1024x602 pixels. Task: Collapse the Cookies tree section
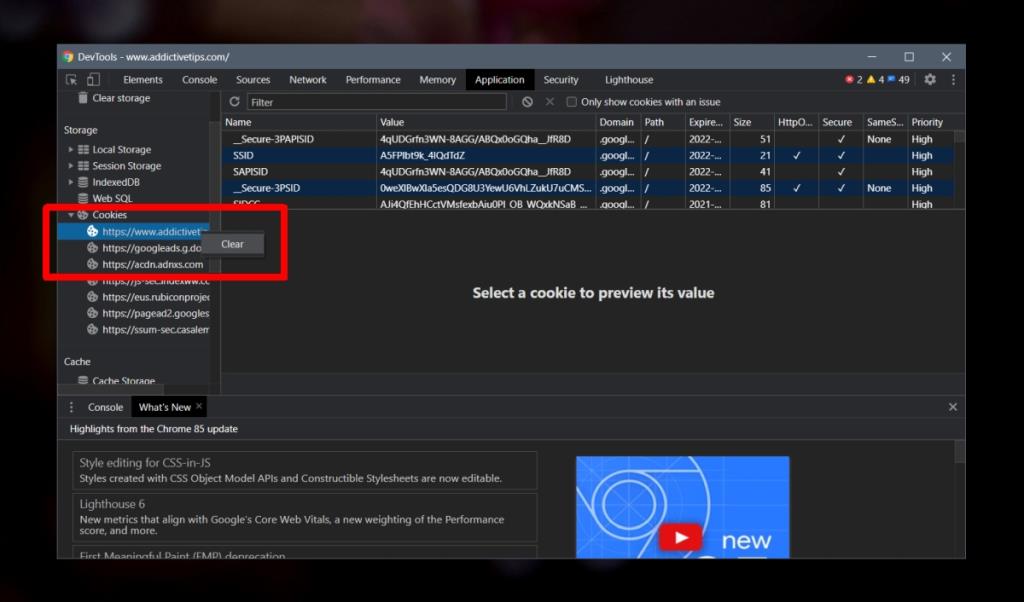pyautogui.click(x=71, y=214)
